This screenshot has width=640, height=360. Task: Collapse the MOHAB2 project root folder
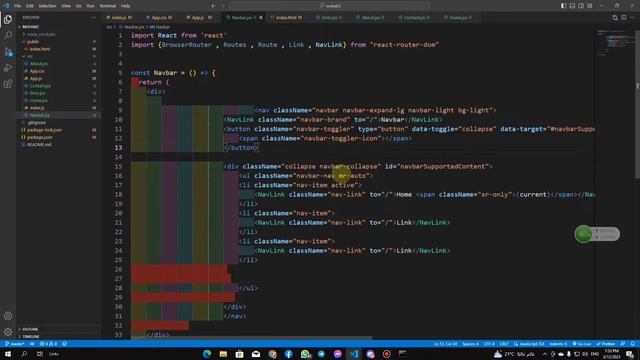click(58, 27)
